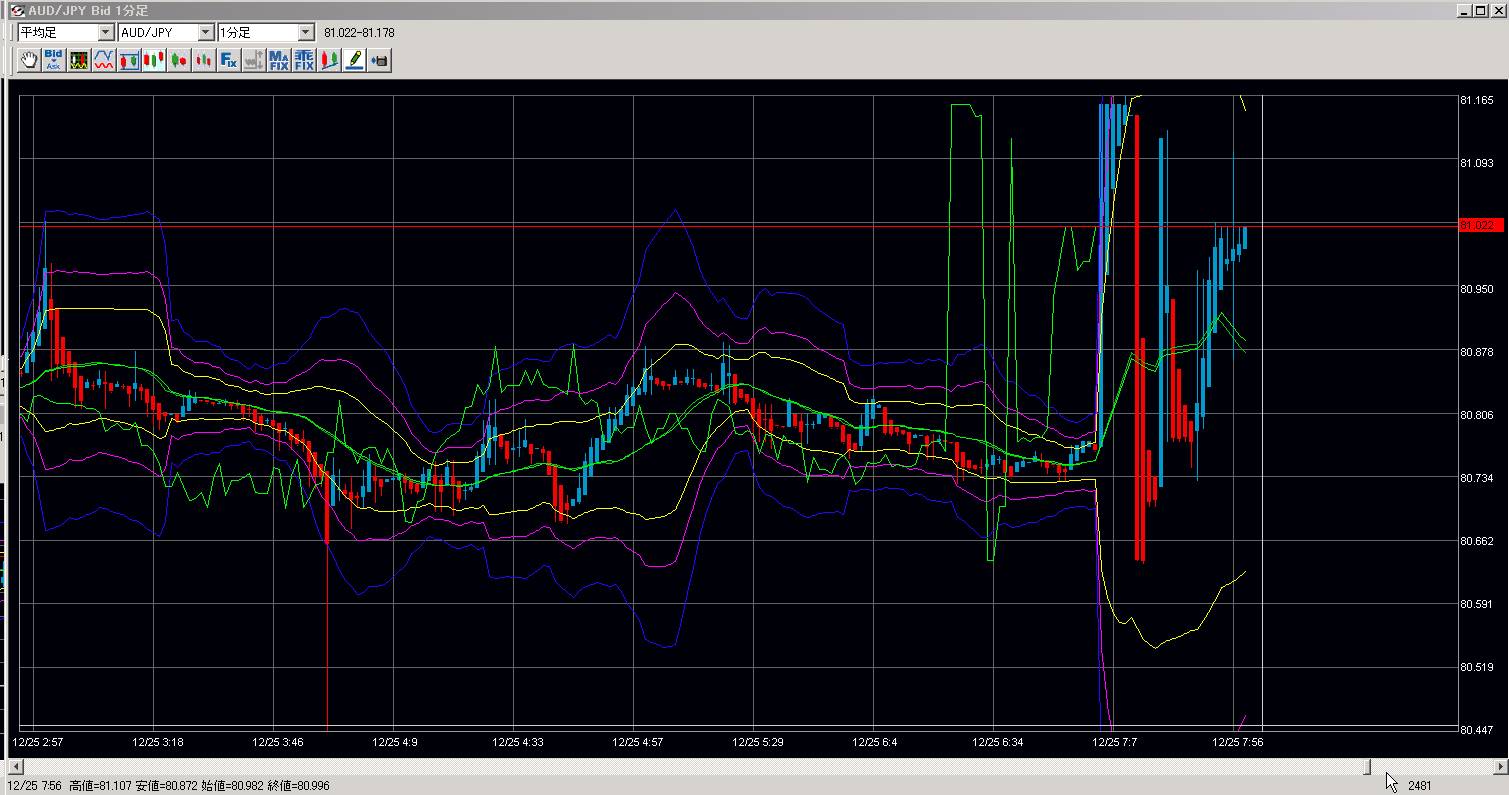The image size is (1509, 795).
Task: Click the blue Fix toolbar icon
Action: click(229, 60)
